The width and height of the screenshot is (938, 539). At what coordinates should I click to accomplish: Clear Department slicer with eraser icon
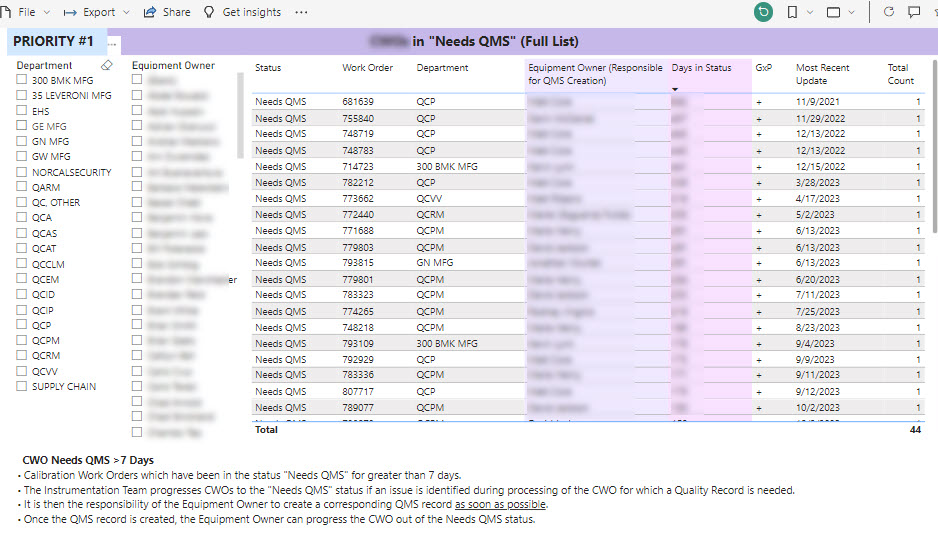coord(108,66)
